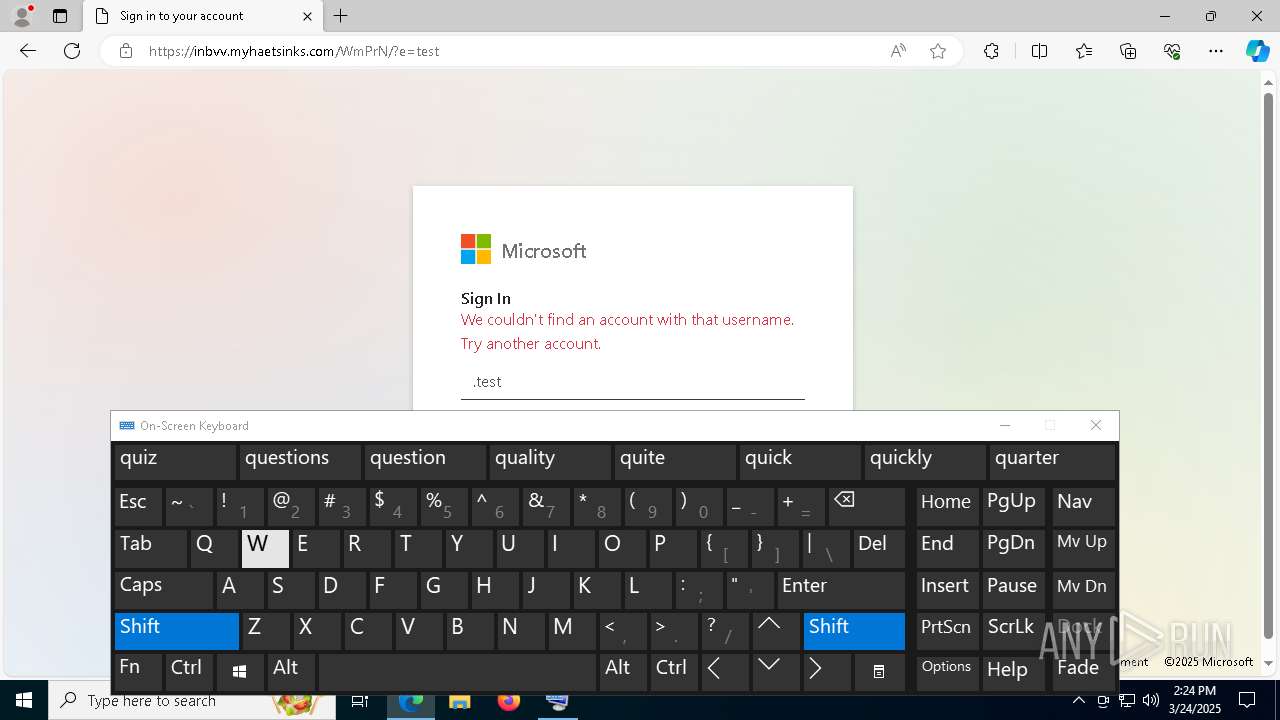The width and height of the screenshot is (1280, 720).
Task: Tap the PrtScn key
Action: [947, 629]
